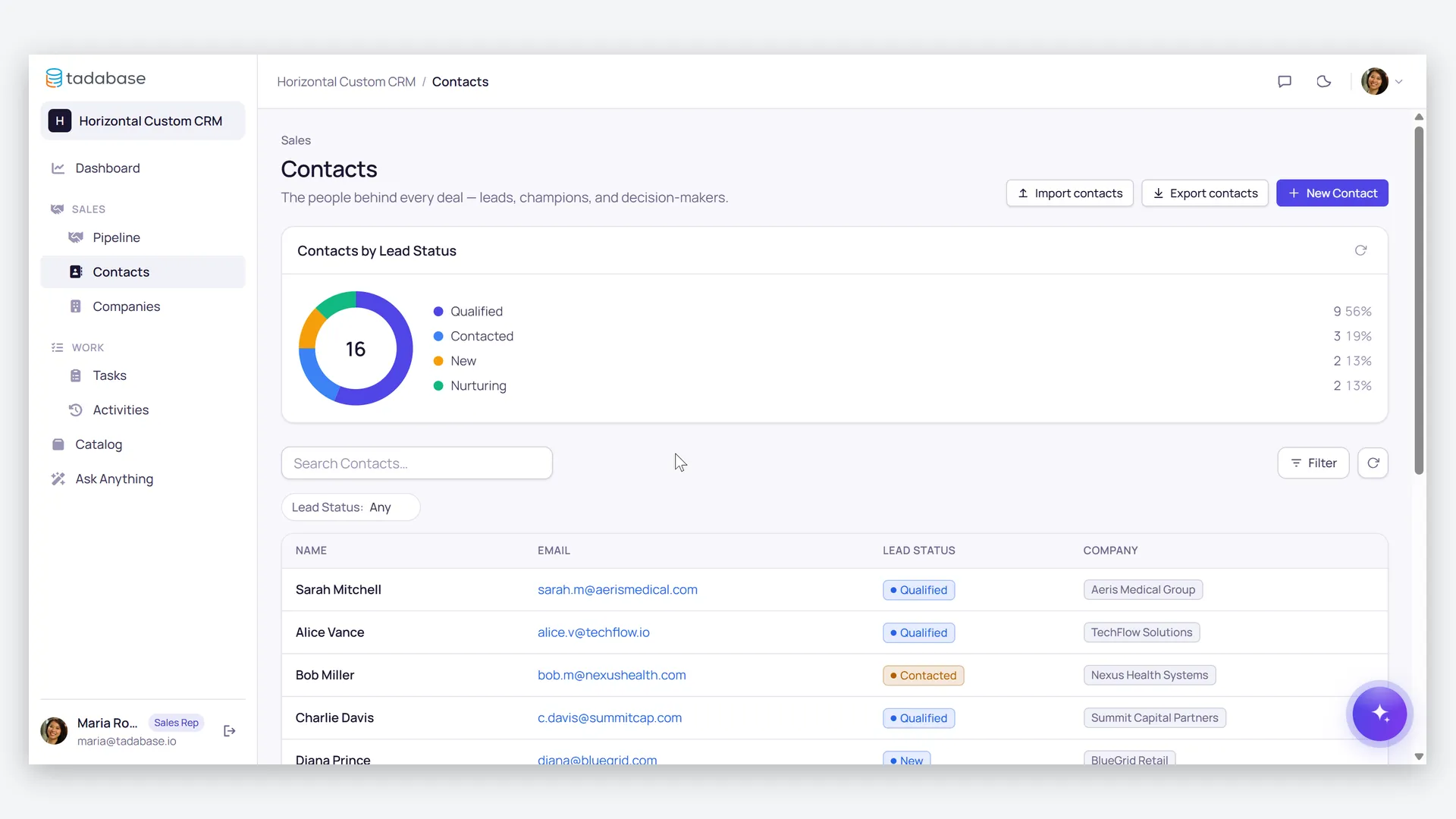This screenshot has height=819, width=1456.
Task: Open the Horizontal Custom CRM app switcher
Action: pos(143,121)
